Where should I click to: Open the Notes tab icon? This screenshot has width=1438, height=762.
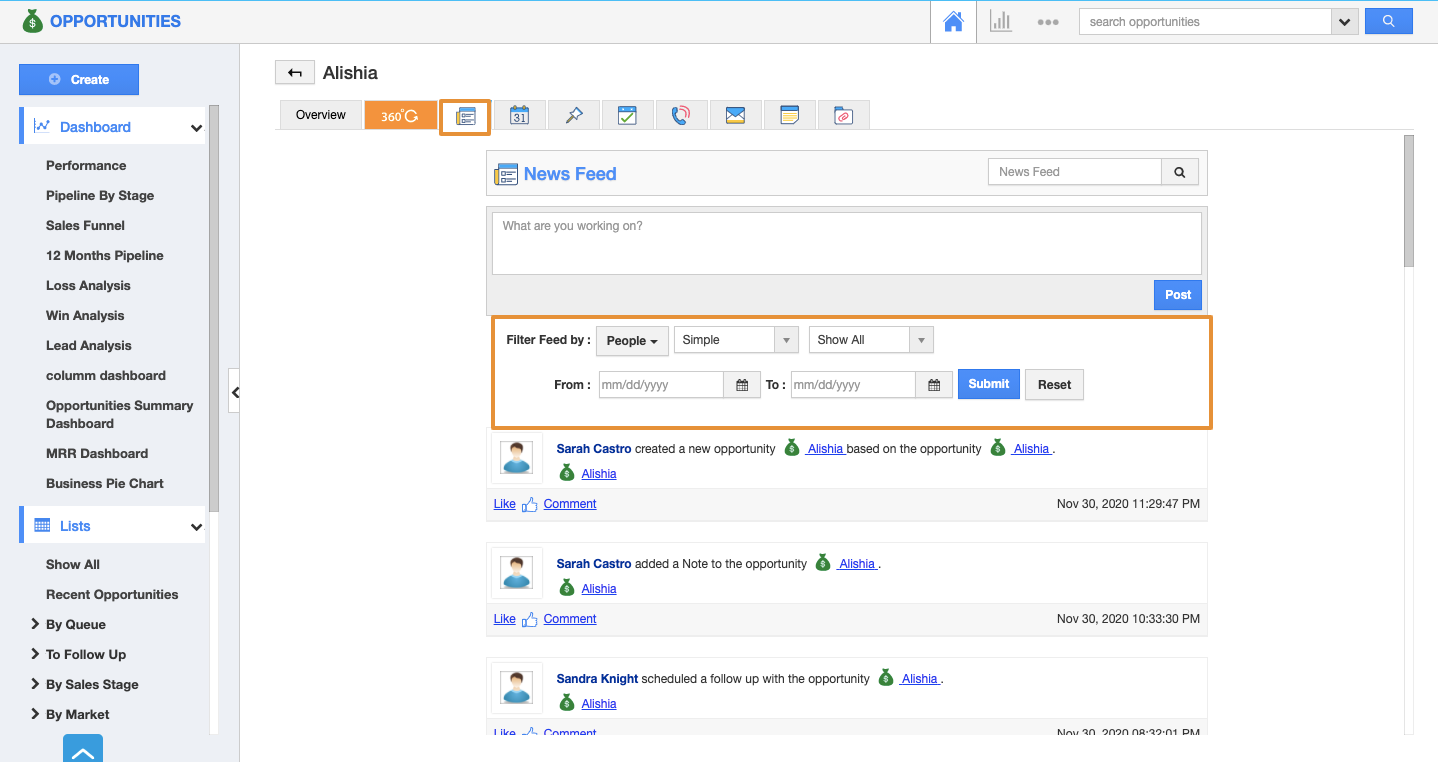789,115
